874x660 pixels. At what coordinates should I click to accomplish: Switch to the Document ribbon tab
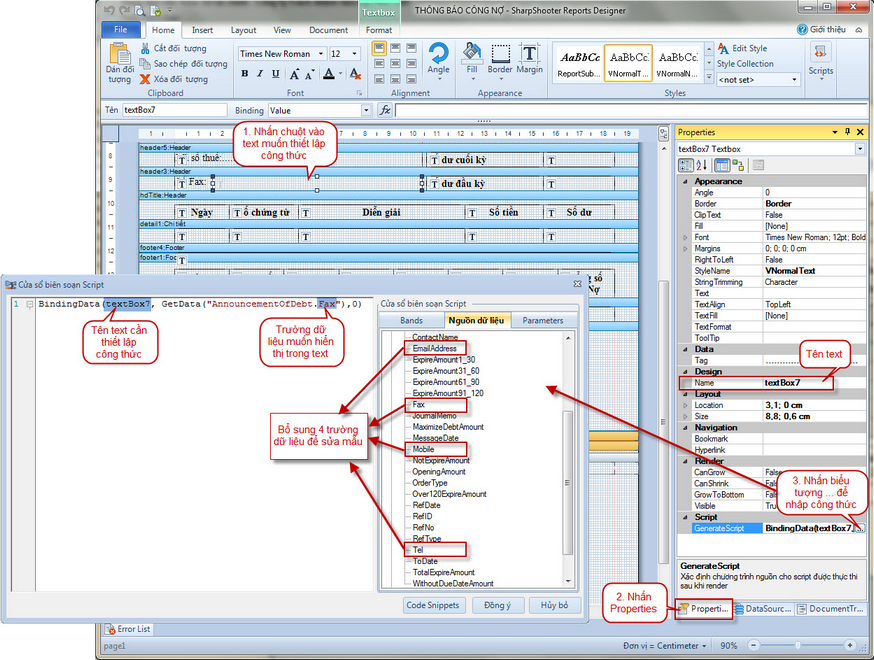tap(328, 30)
